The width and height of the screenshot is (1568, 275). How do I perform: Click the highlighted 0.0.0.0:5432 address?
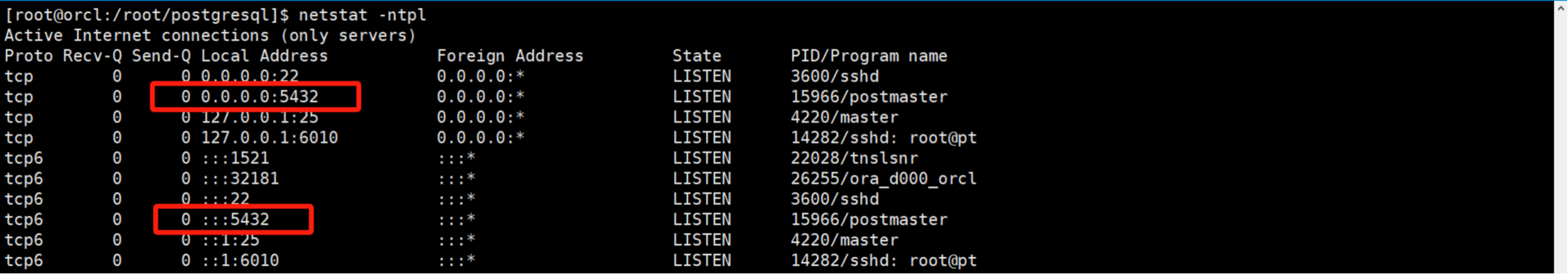[x=259, y=97]
